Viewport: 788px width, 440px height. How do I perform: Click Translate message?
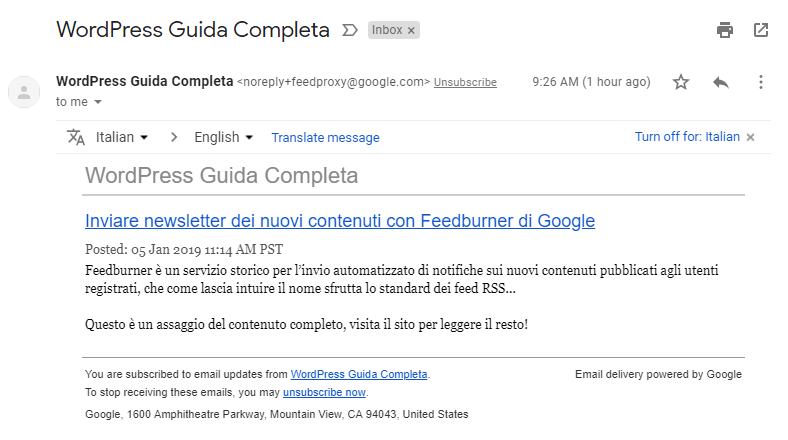tap(325, 138)
